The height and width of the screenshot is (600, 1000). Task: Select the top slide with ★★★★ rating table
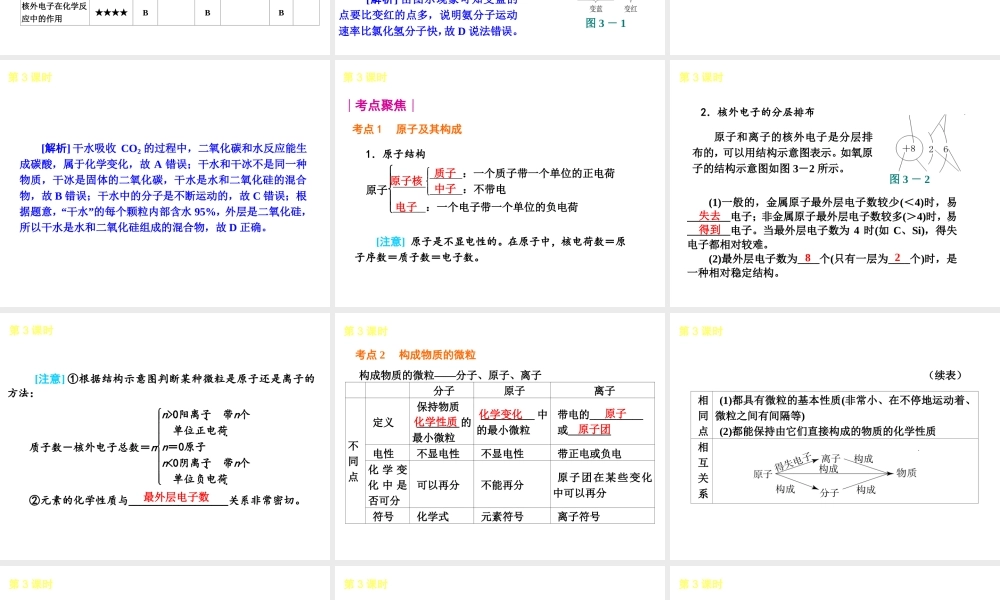tap(165, 27)
